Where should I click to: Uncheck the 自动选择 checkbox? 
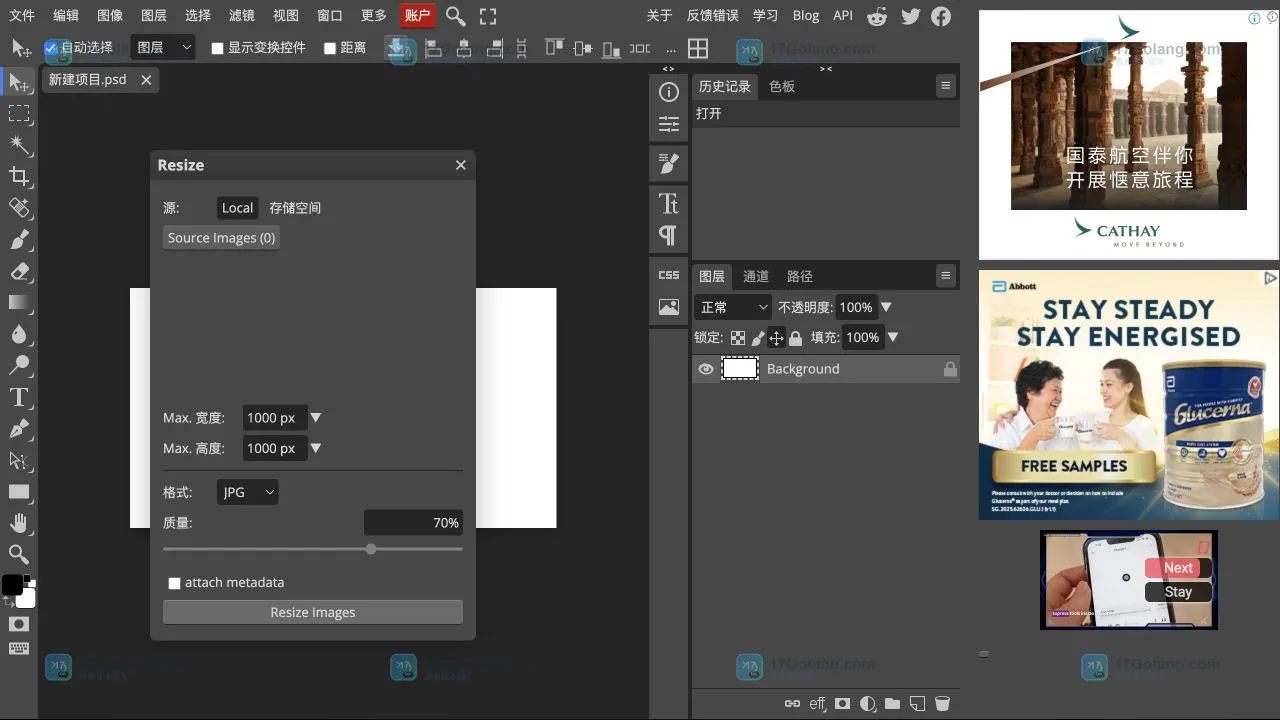pos(51,47)
